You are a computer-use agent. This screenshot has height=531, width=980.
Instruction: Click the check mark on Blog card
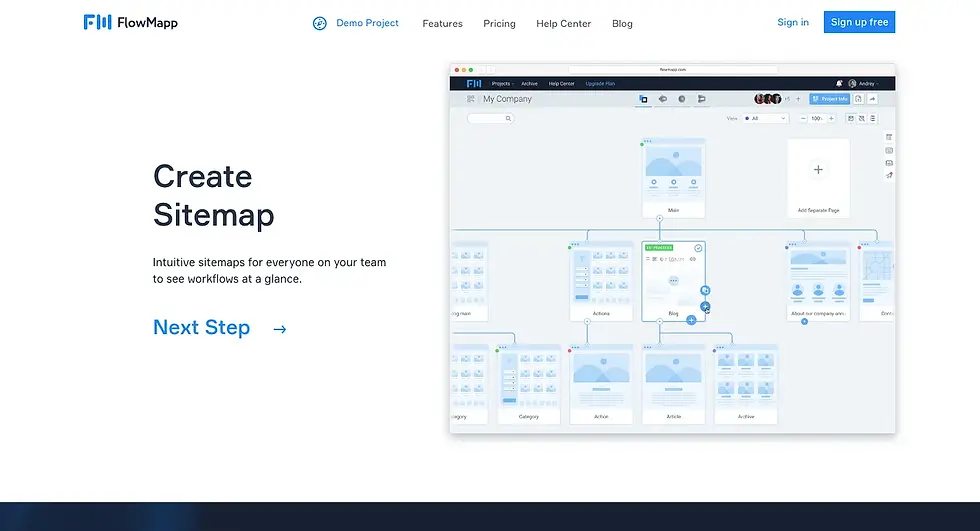point(698,248)
